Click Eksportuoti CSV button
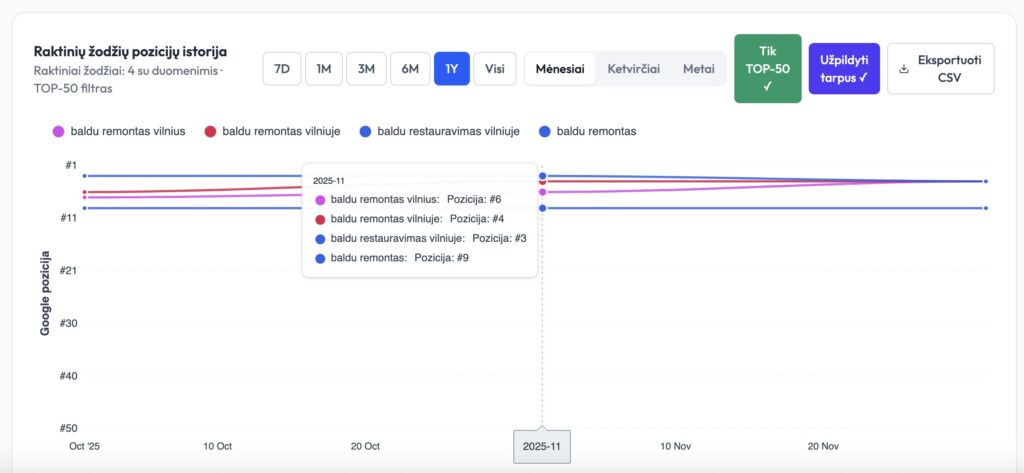The width and height of the screenshot is (1024, 473). 940,69
